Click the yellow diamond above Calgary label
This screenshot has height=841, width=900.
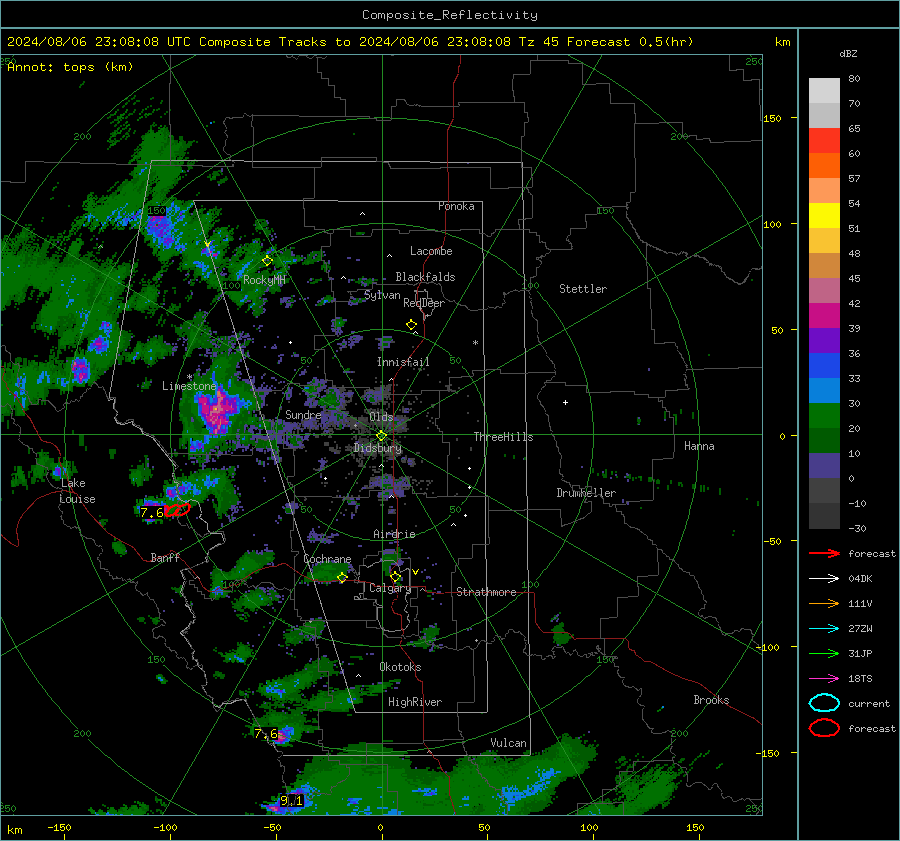395,576
